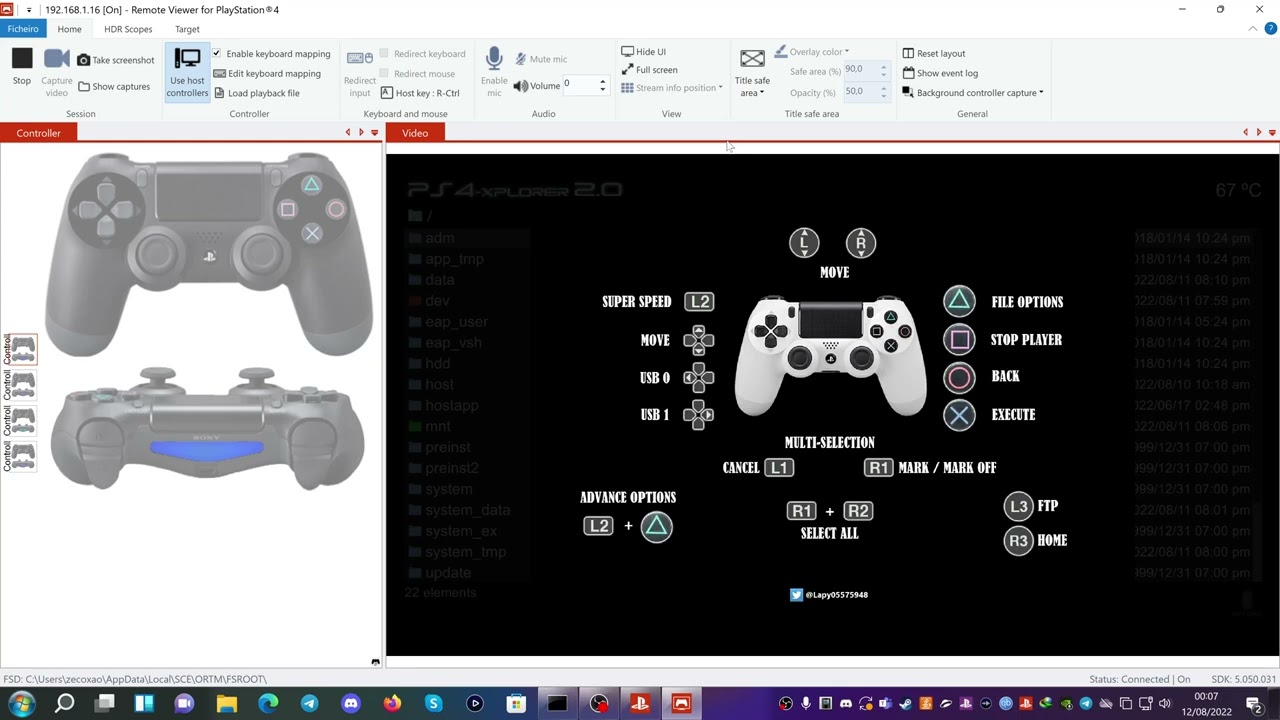1280x720 pixels.
Task: Click the Cross button on controller panel
Action: click(x=312, y=233)
